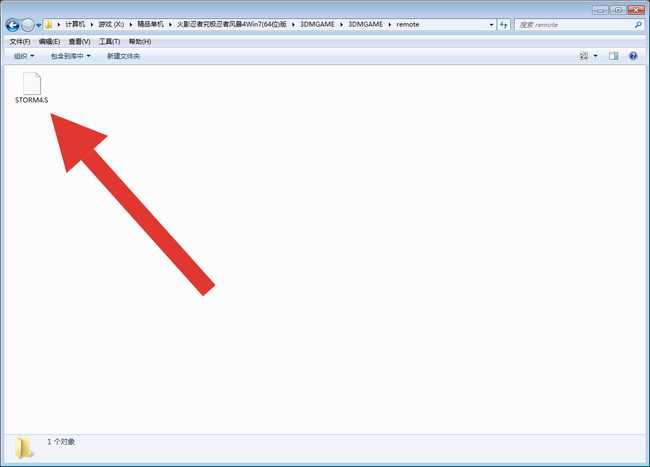Expand the 组织 dropdown
This screenshot has height=467, width=650.
coord(24,56)
